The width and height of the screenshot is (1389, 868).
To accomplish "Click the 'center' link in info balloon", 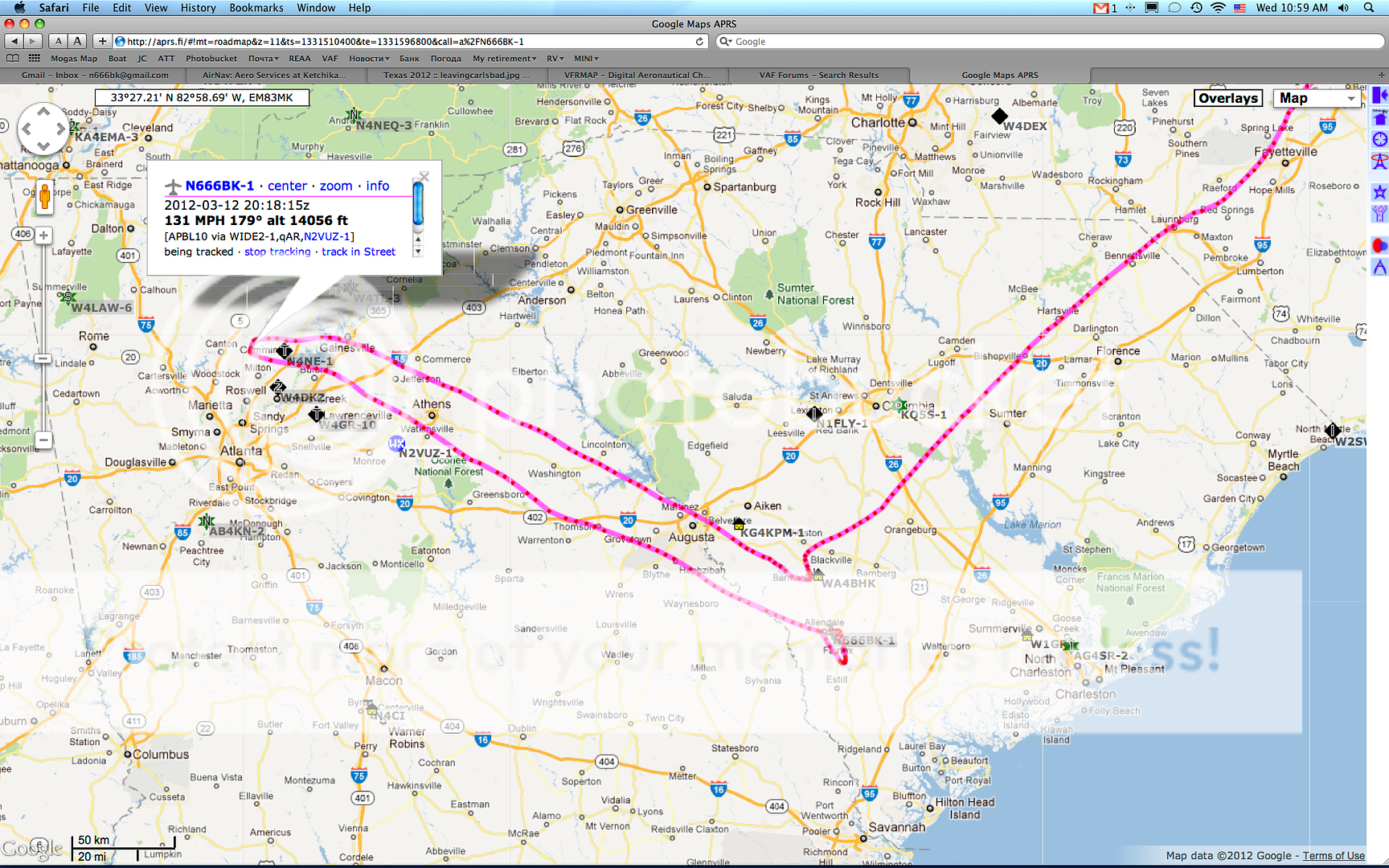I will [287, 186].
